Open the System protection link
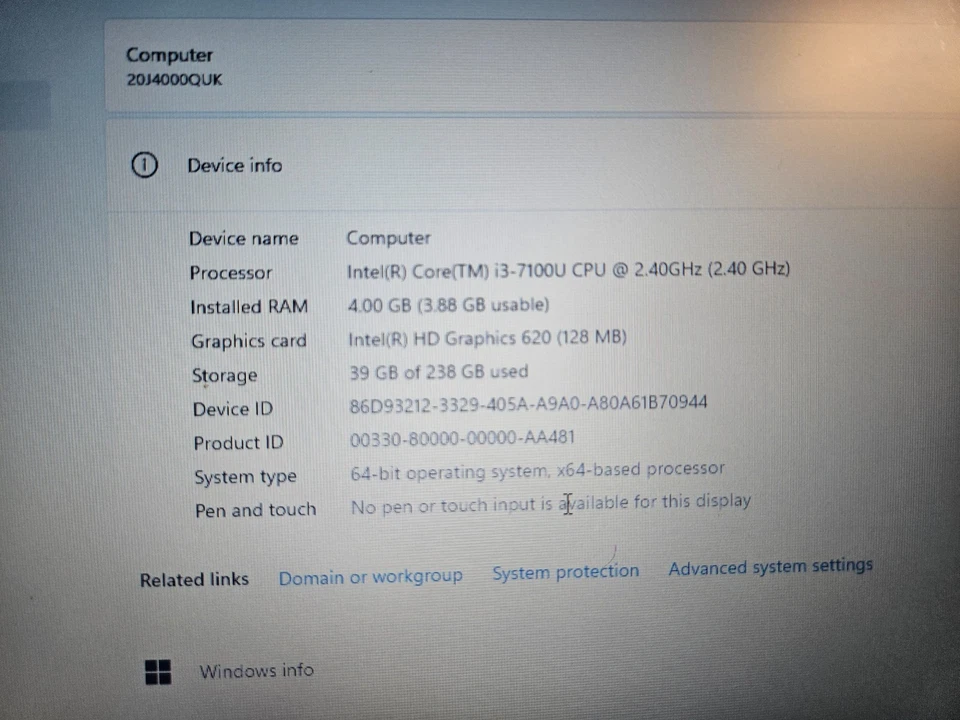 (x=566, y=572)
